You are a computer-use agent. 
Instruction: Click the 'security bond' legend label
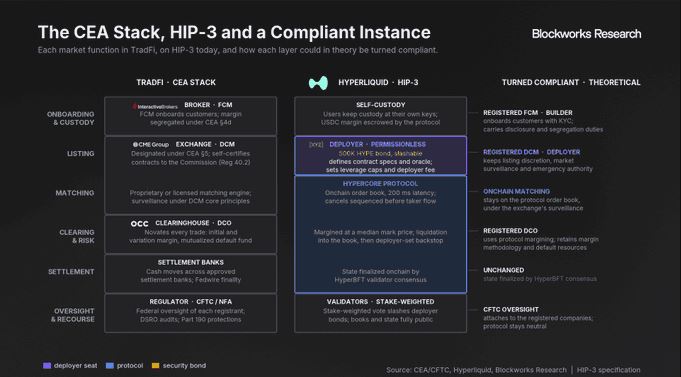[184, 366]
